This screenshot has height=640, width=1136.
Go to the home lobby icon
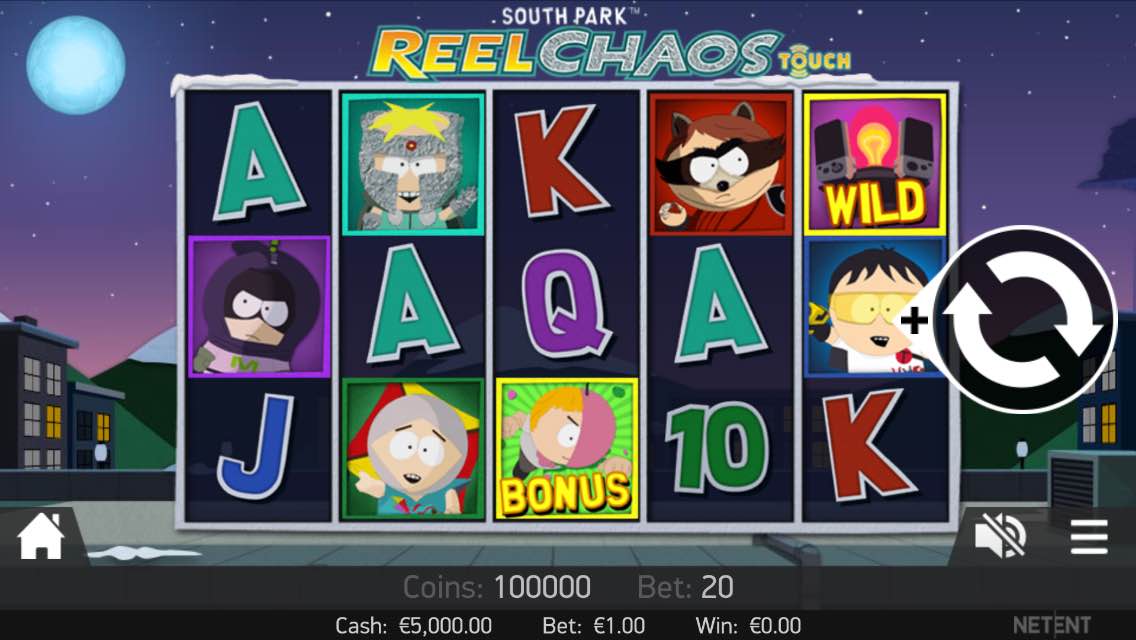point(41,536)
